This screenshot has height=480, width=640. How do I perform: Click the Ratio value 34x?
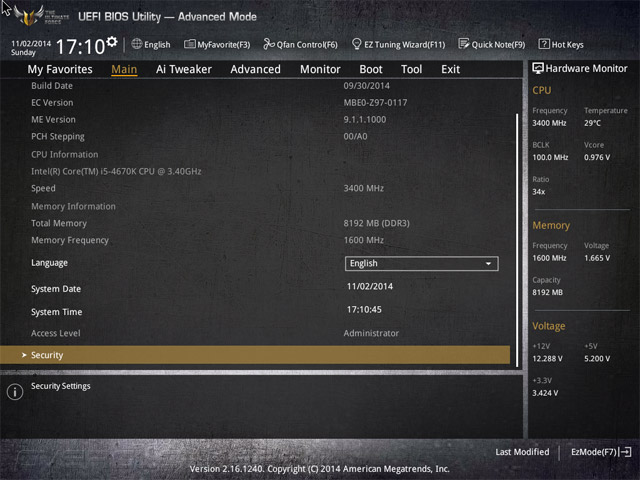coord(538,192)
